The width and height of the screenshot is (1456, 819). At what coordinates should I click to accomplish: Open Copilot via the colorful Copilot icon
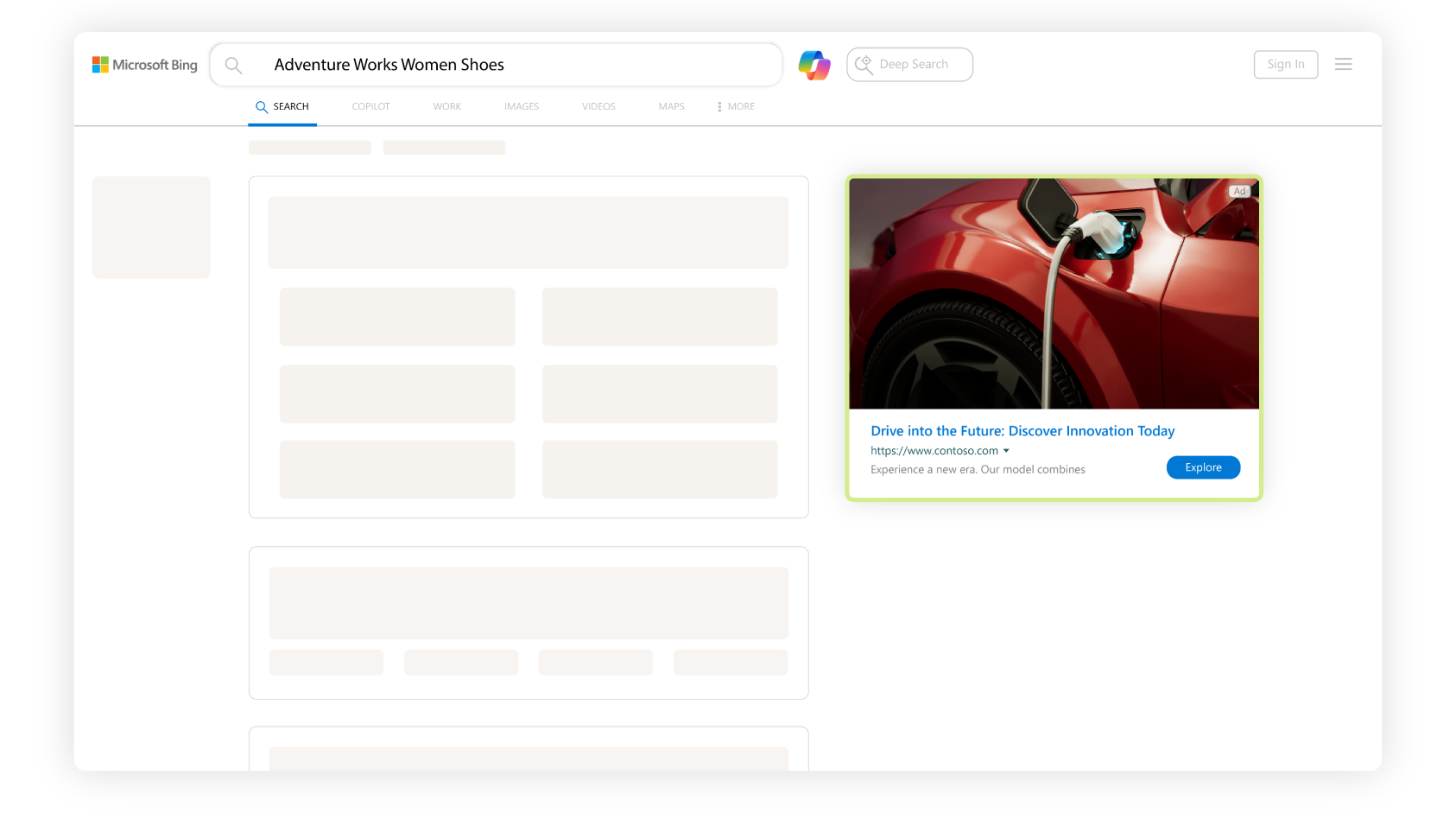click(813, 65)
